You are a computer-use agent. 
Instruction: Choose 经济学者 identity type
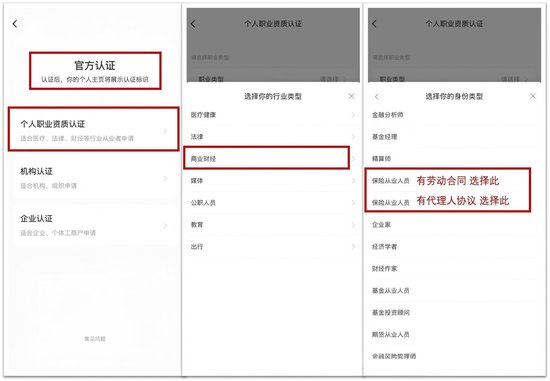point(454,246)
